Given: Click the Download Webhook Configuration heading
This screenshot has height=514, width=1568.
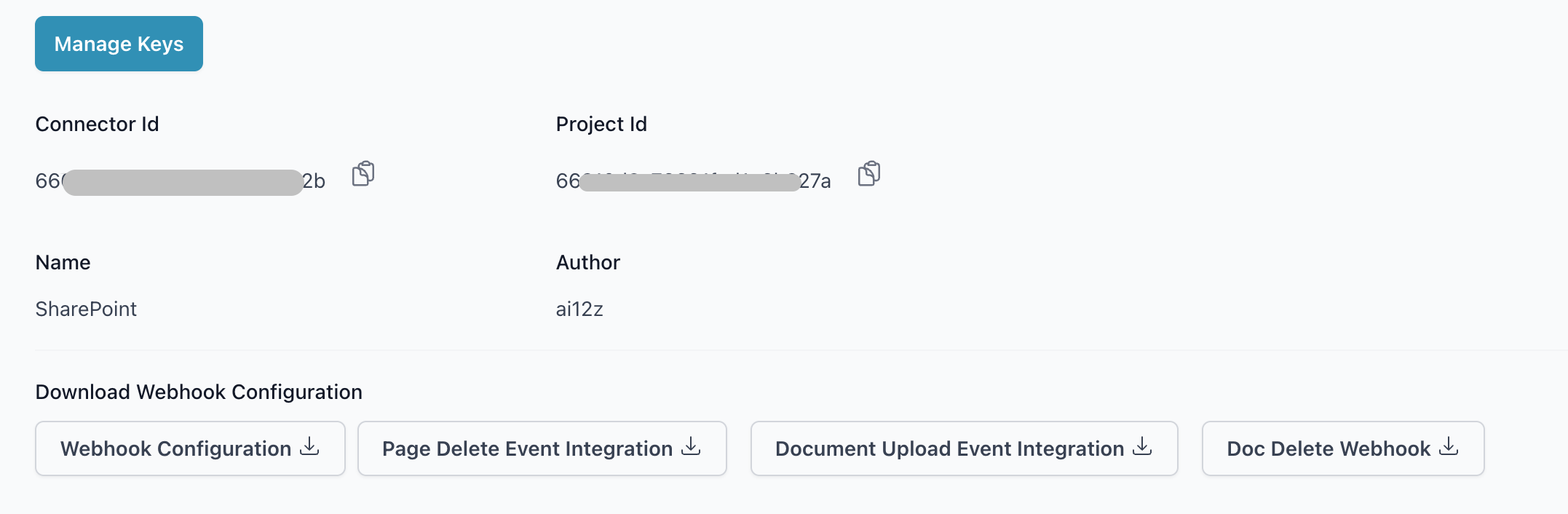Looking at the screenshot, I should pos(199,392).
